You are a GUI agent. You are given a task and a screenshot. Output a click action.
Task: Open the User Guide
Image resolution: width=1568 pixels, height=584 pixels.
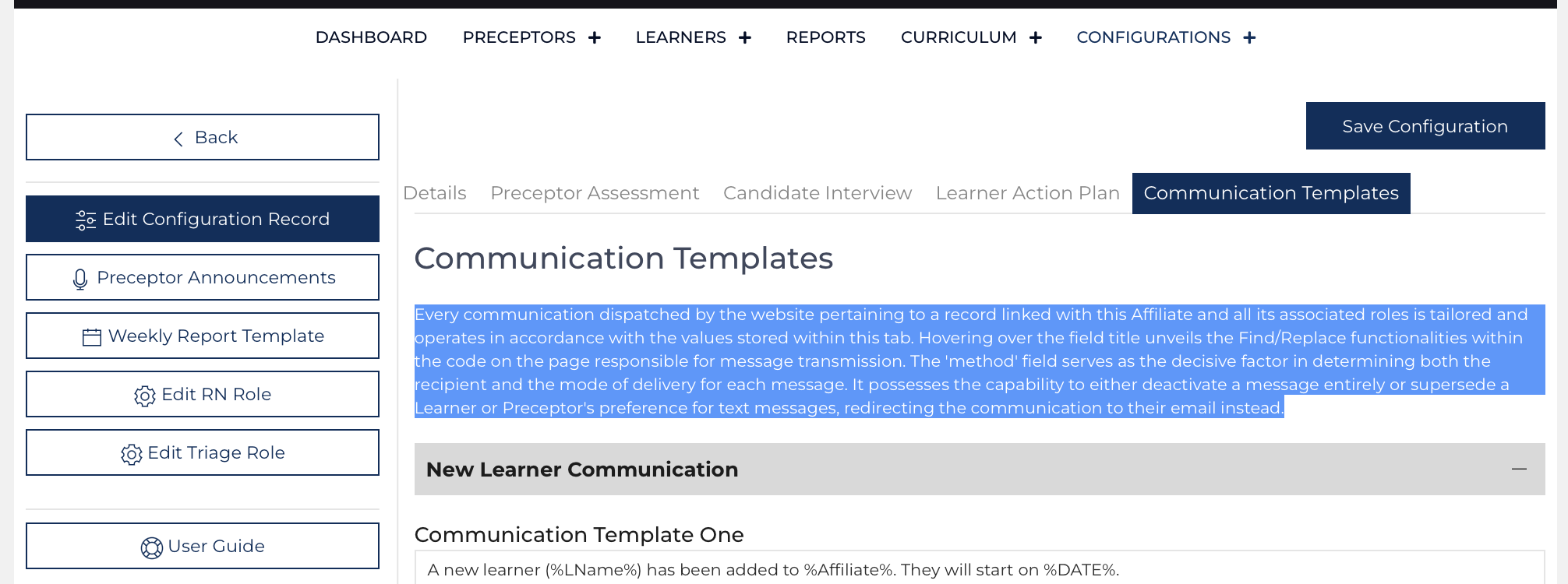(202, 546)
